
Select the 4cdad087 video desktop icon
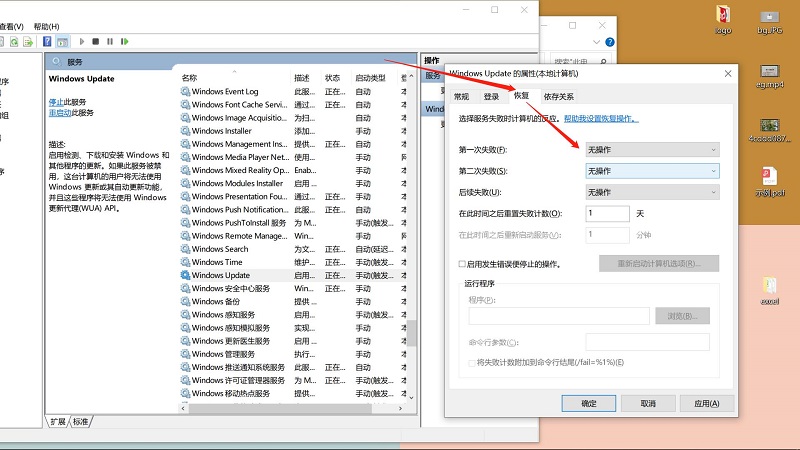[769, 130]
